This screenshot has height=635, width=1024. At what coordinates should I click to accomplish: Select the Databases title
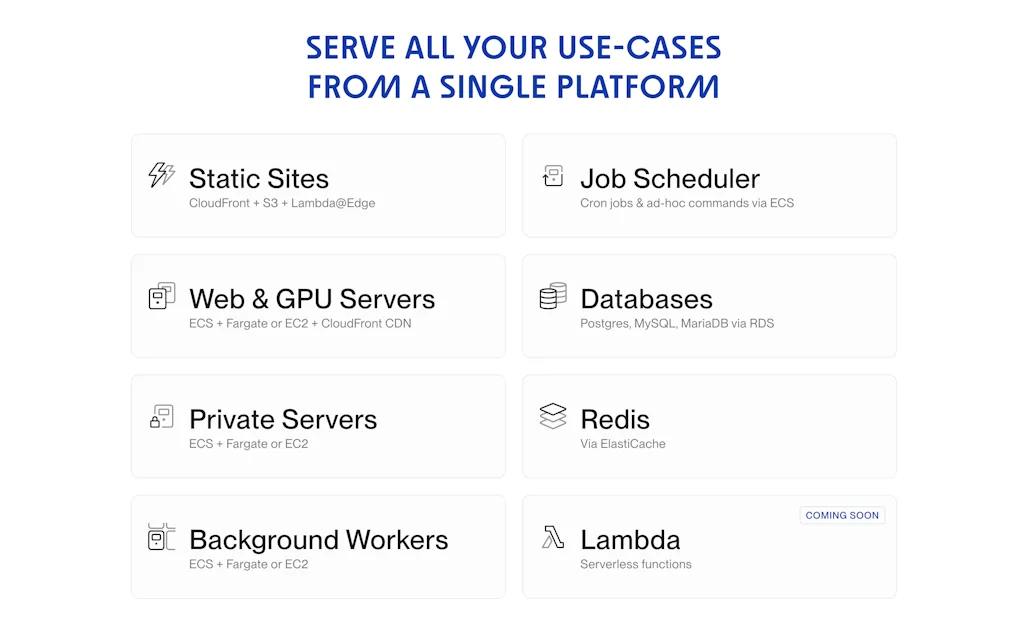click(x=646, y=299)
